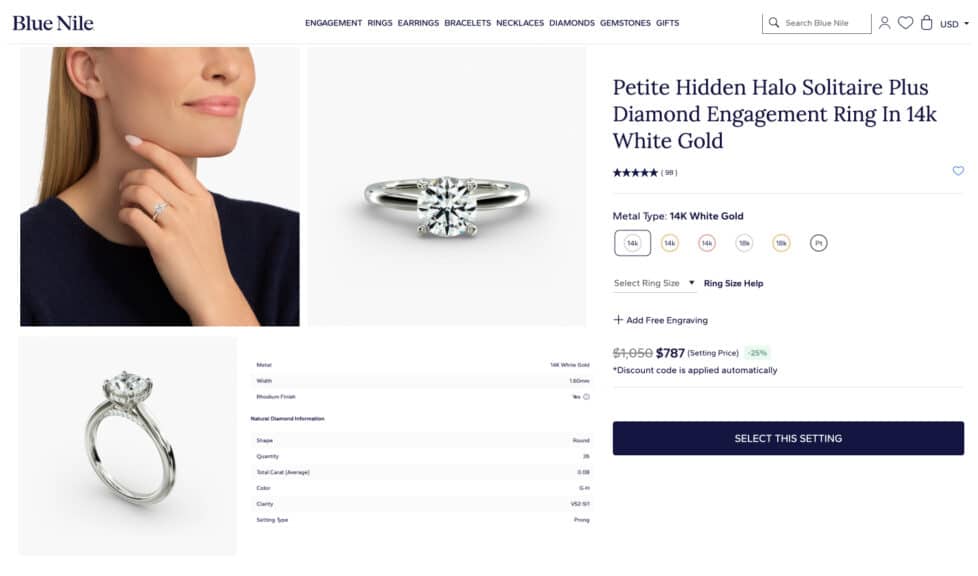Open the shopping bag icon

(926, 23)
